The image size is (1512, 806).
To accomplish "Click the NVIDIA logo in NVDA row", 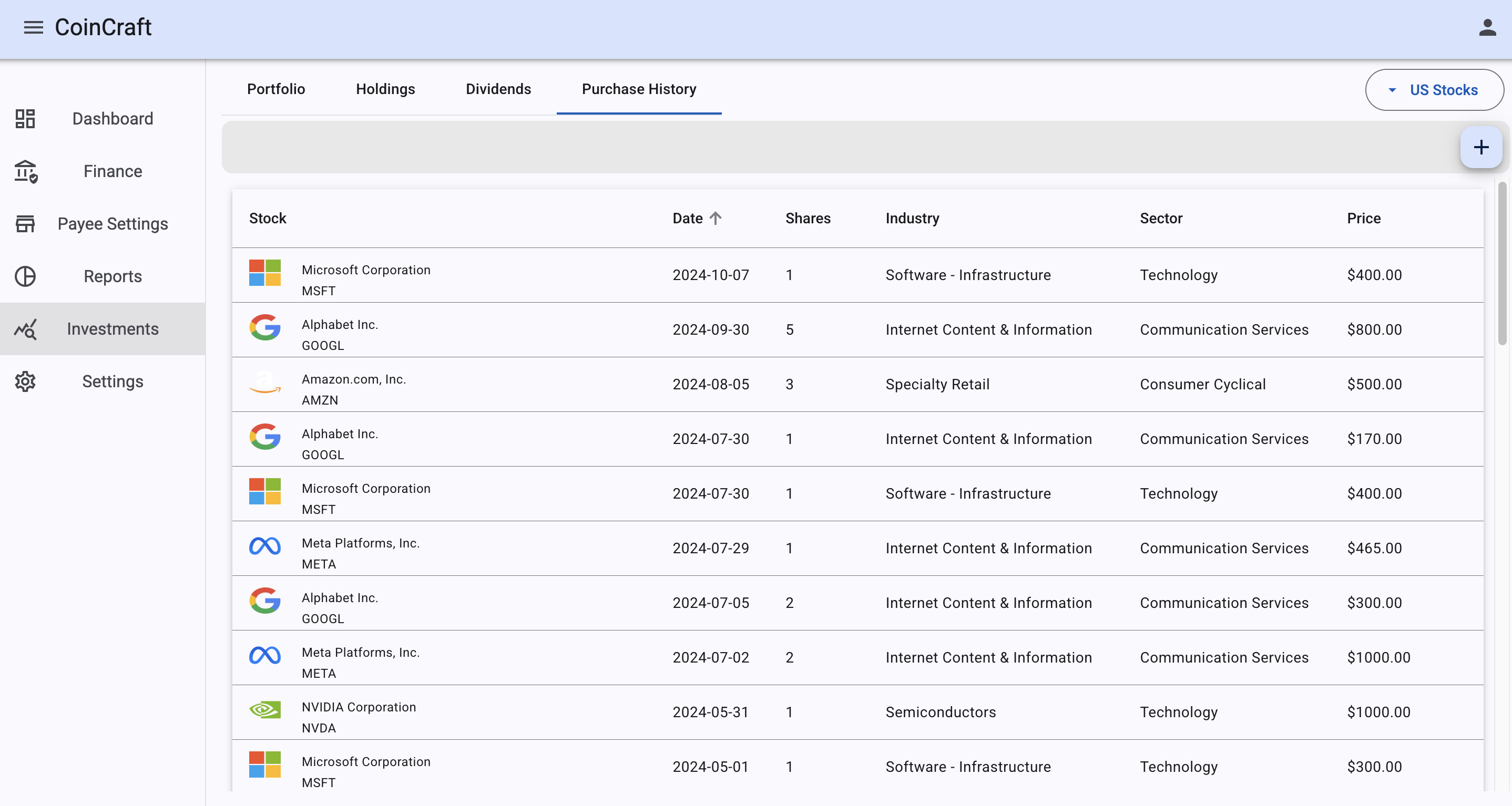I will tap(265, 710).
